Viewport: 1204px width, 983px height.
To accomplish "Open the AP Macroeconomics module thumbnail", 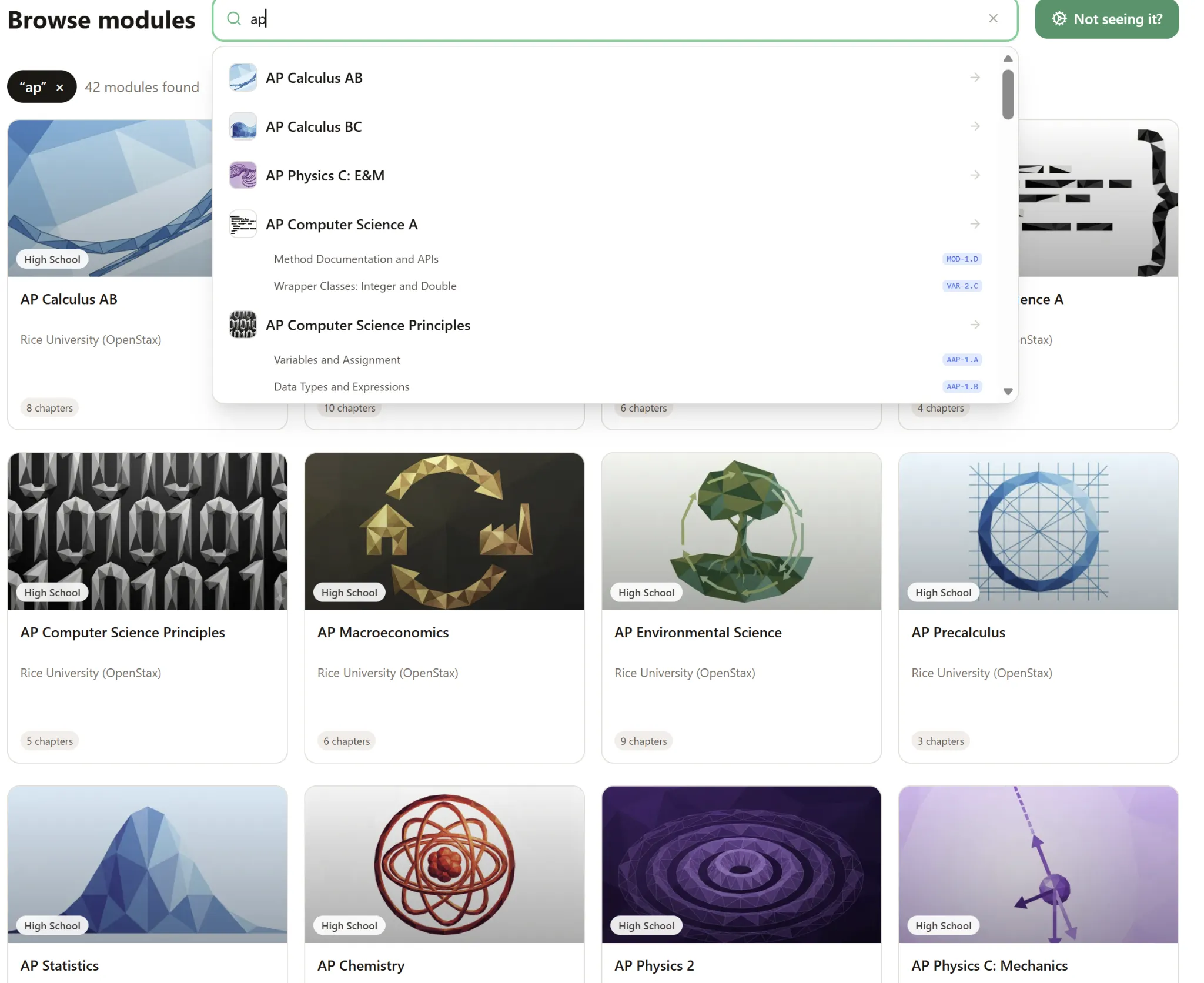I will point(444,531).
